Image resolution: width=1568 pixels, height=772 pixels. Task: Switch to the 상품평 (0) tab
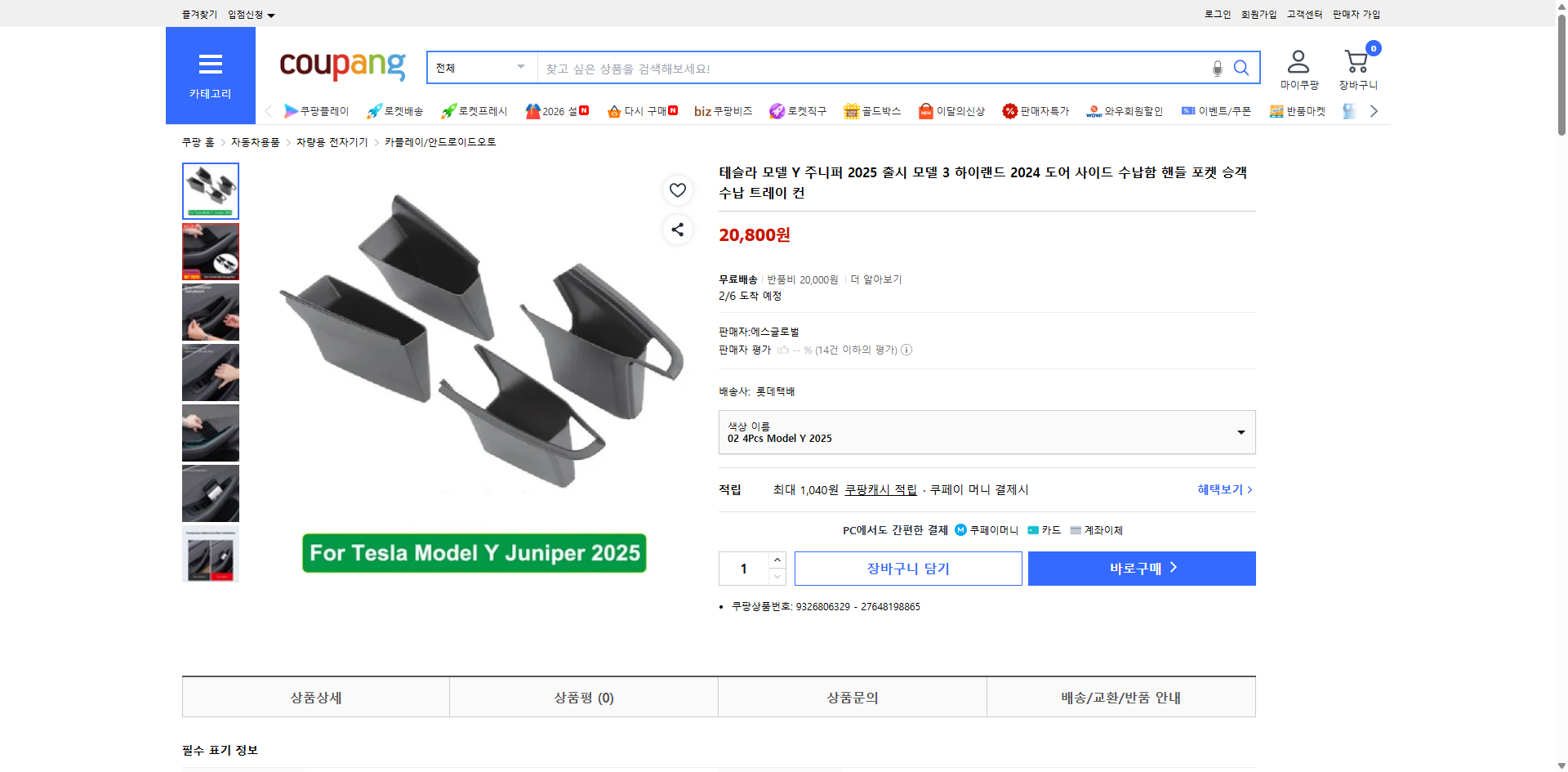pyautogui.click(x=583, y=697)
